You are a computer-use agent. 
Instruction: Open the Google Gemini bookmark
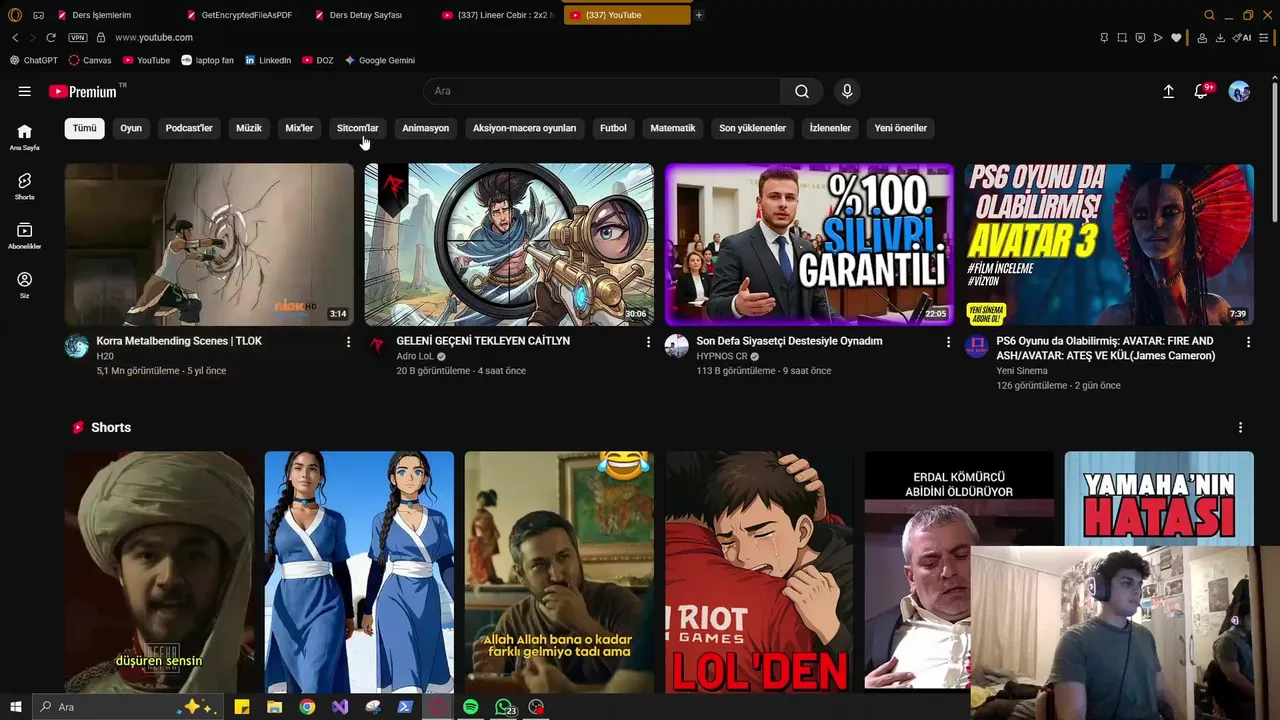tap(379, 60)
